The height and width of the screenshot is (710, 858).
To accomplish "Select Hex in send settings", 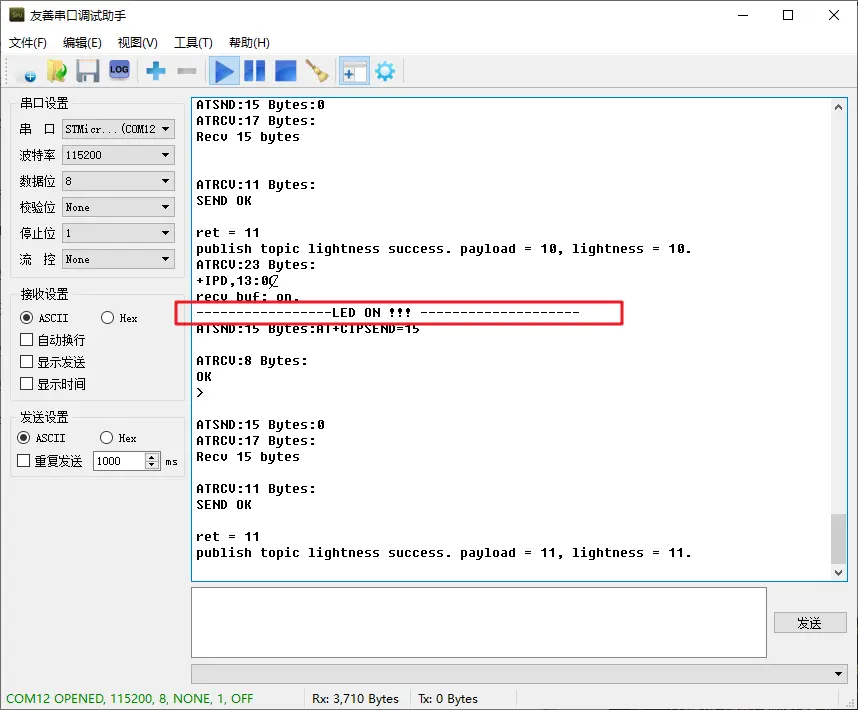I will [x=118, y=438].
